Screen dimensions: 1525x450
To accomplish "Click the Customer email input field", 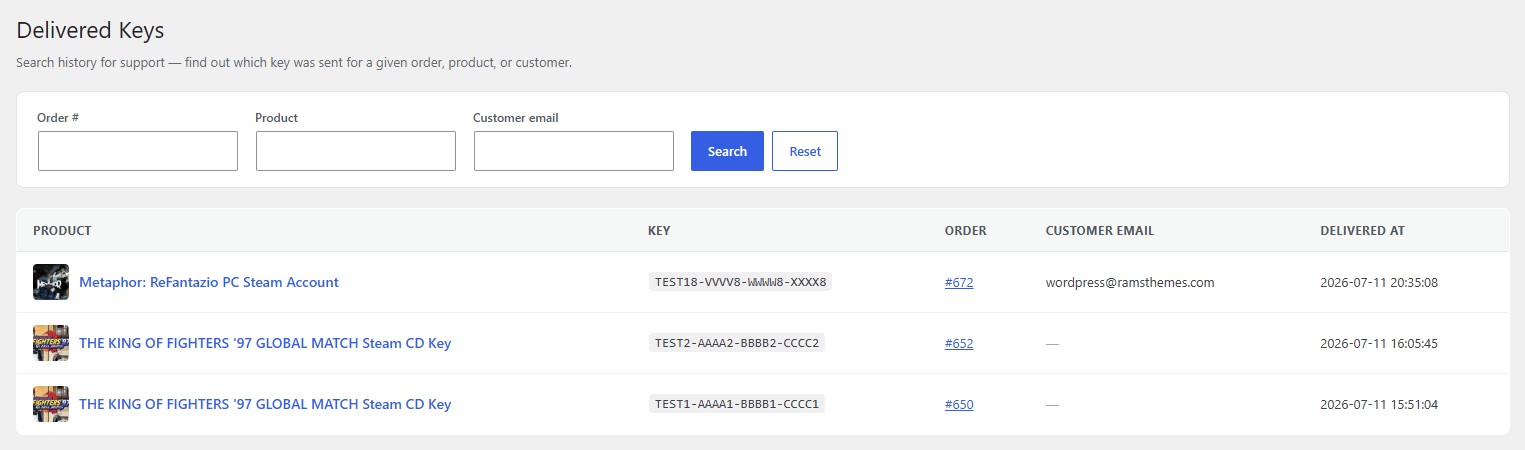I will 574,151.
